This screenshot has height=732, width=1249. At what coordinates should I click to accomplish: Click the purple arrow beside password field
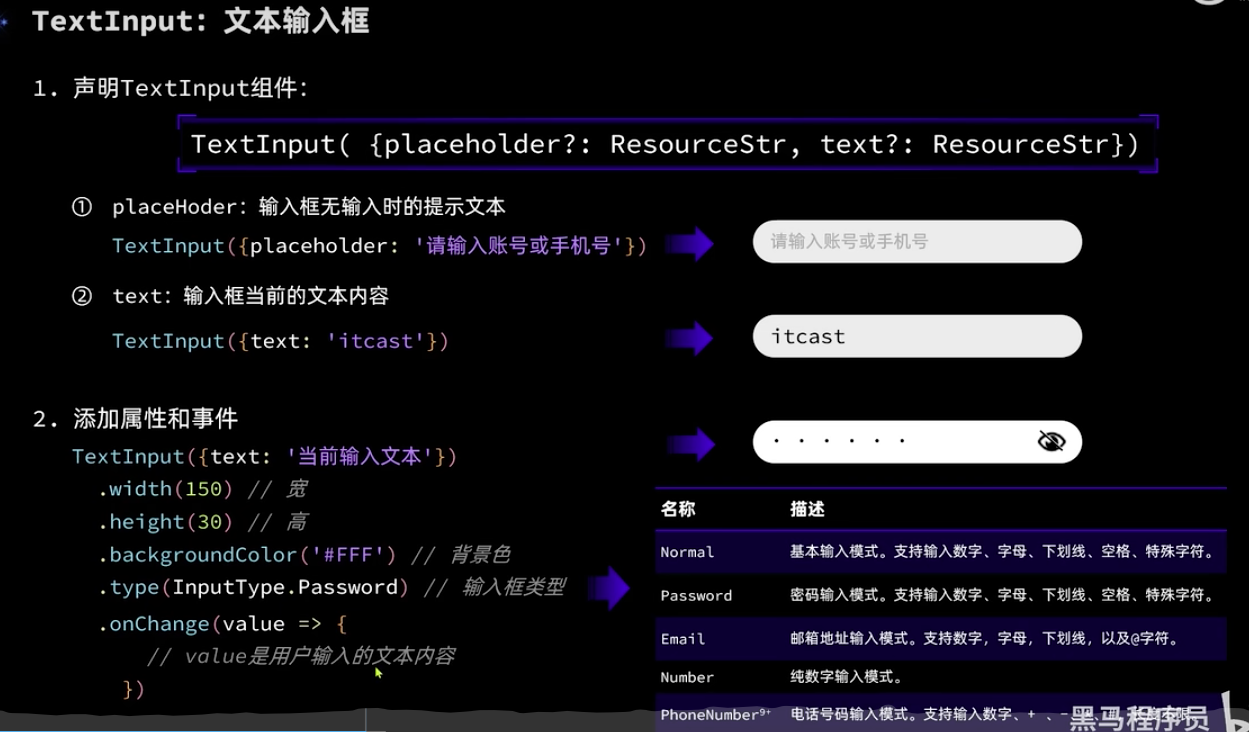690,444
